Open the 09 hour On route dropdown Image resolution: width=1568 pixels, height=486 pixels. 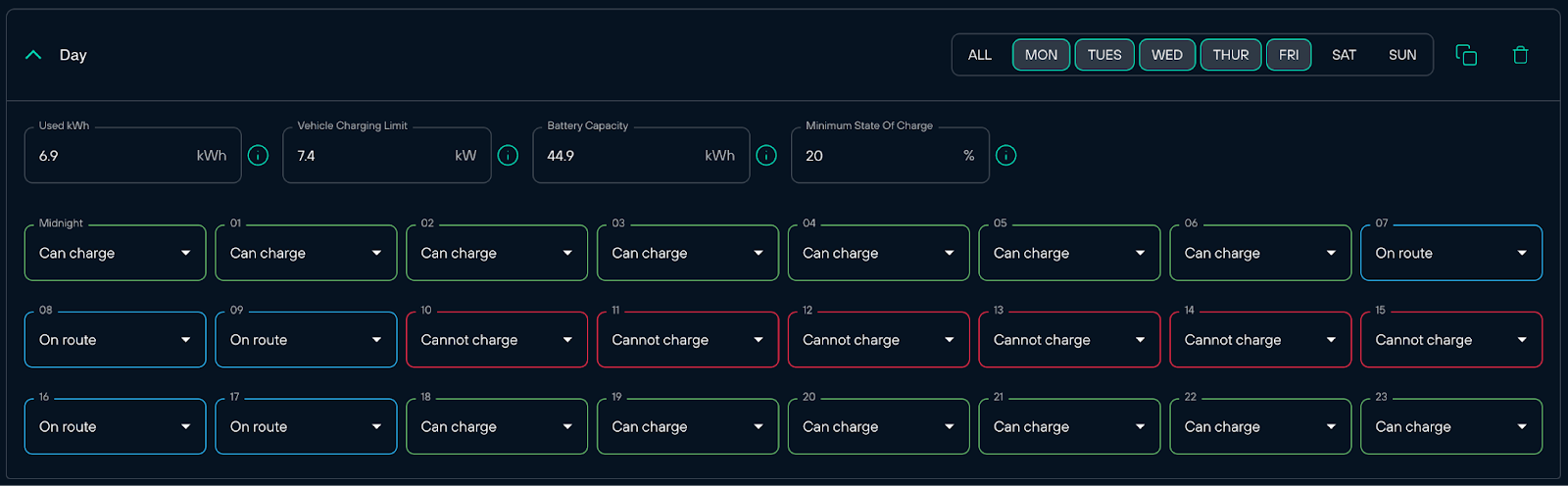[x=306, y=340]
